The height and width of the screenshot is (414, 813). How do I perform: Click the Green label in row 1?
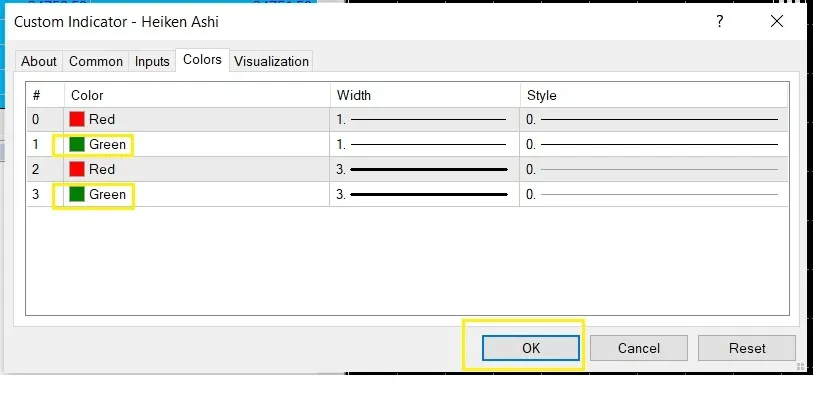click(107, 144)
